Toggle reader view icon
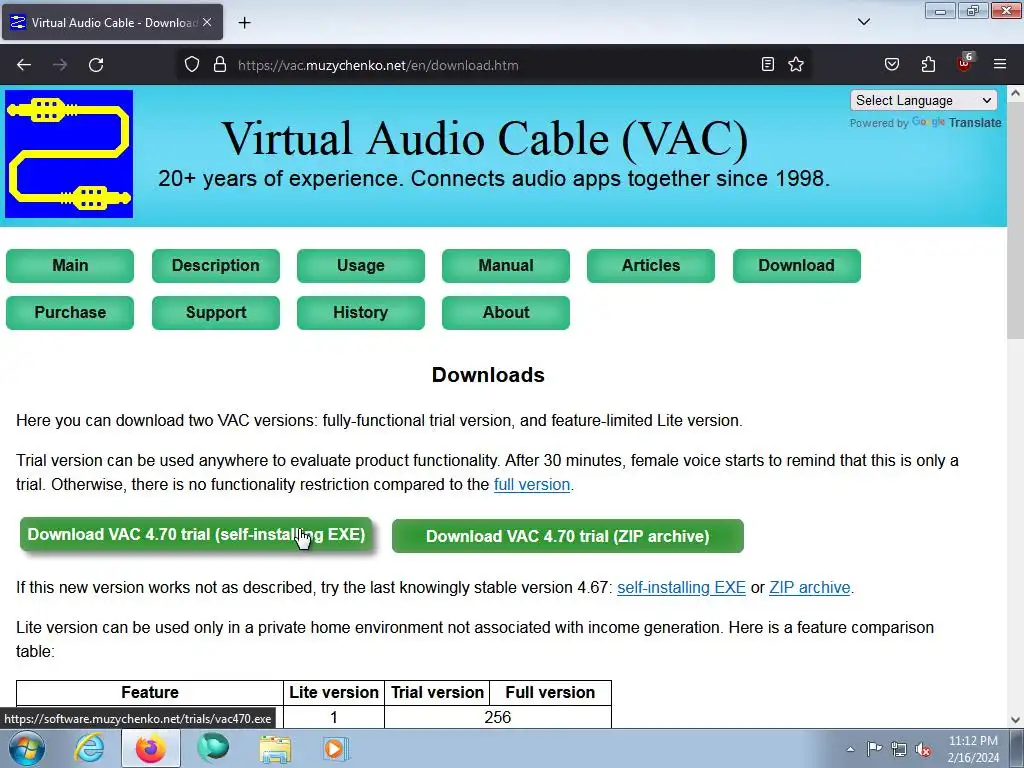 coord(768,64)
